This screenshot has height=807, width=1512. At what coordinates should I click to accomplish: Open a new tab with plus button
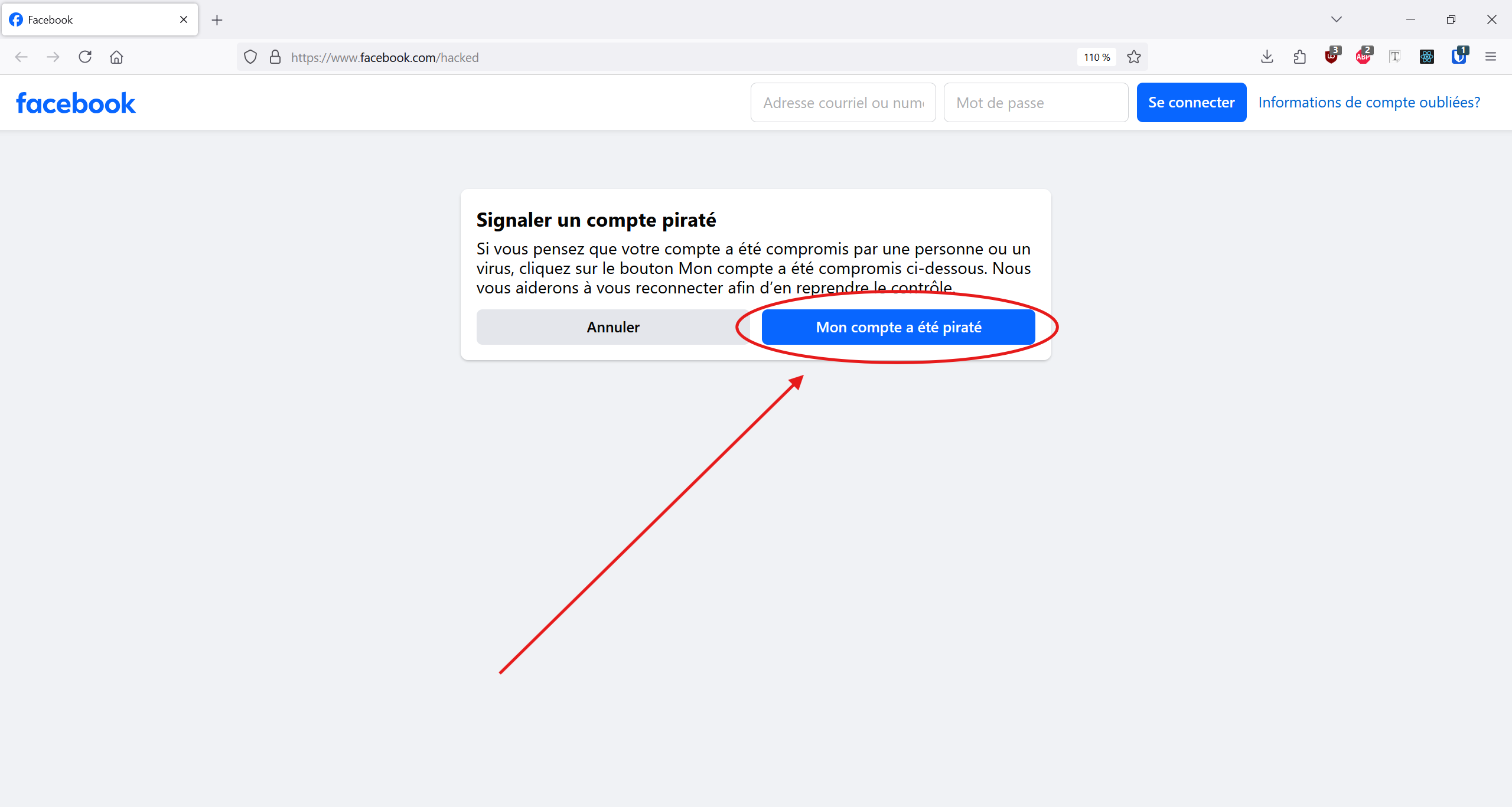point(217,20)
